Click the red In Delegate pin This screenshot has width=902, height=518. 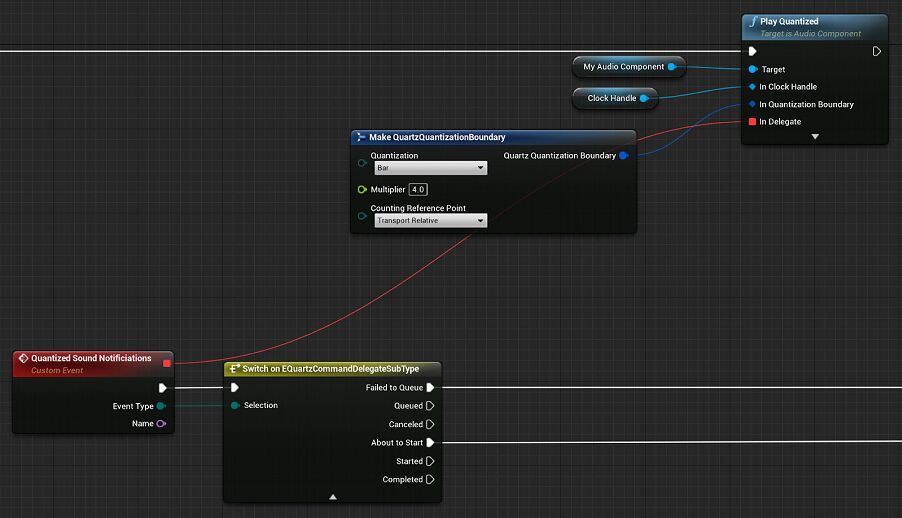click(x=752, y=122)
